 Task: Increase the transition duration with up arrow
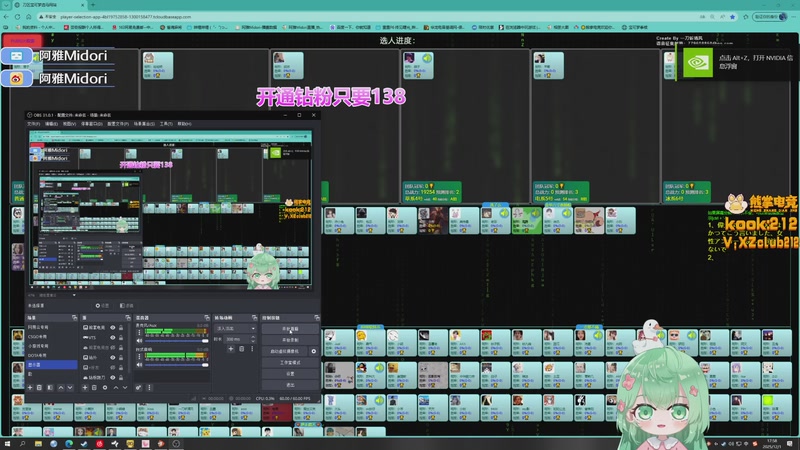point(253,337)
